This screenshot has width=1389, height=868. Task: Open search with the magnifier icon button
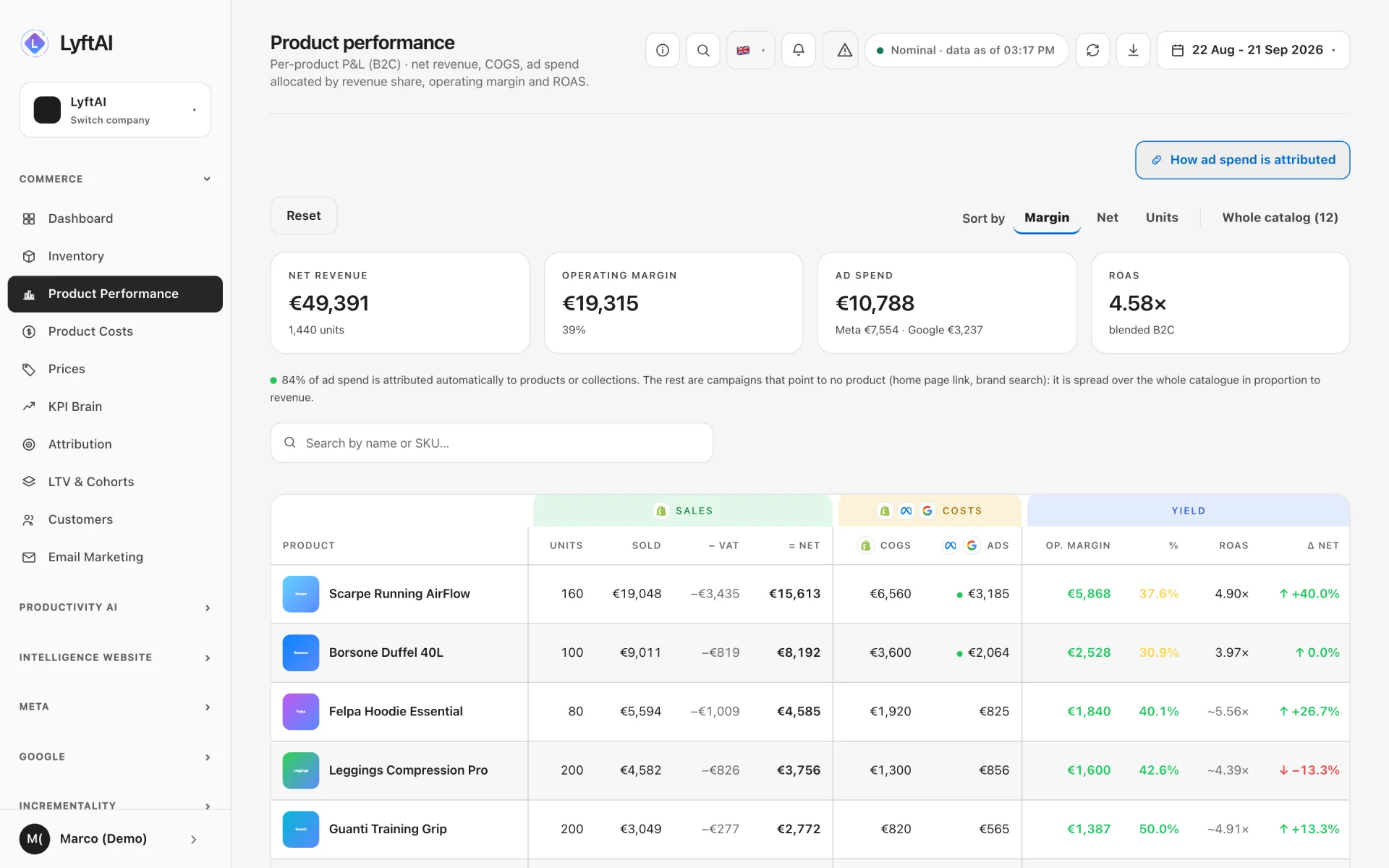tap(702, 50)
